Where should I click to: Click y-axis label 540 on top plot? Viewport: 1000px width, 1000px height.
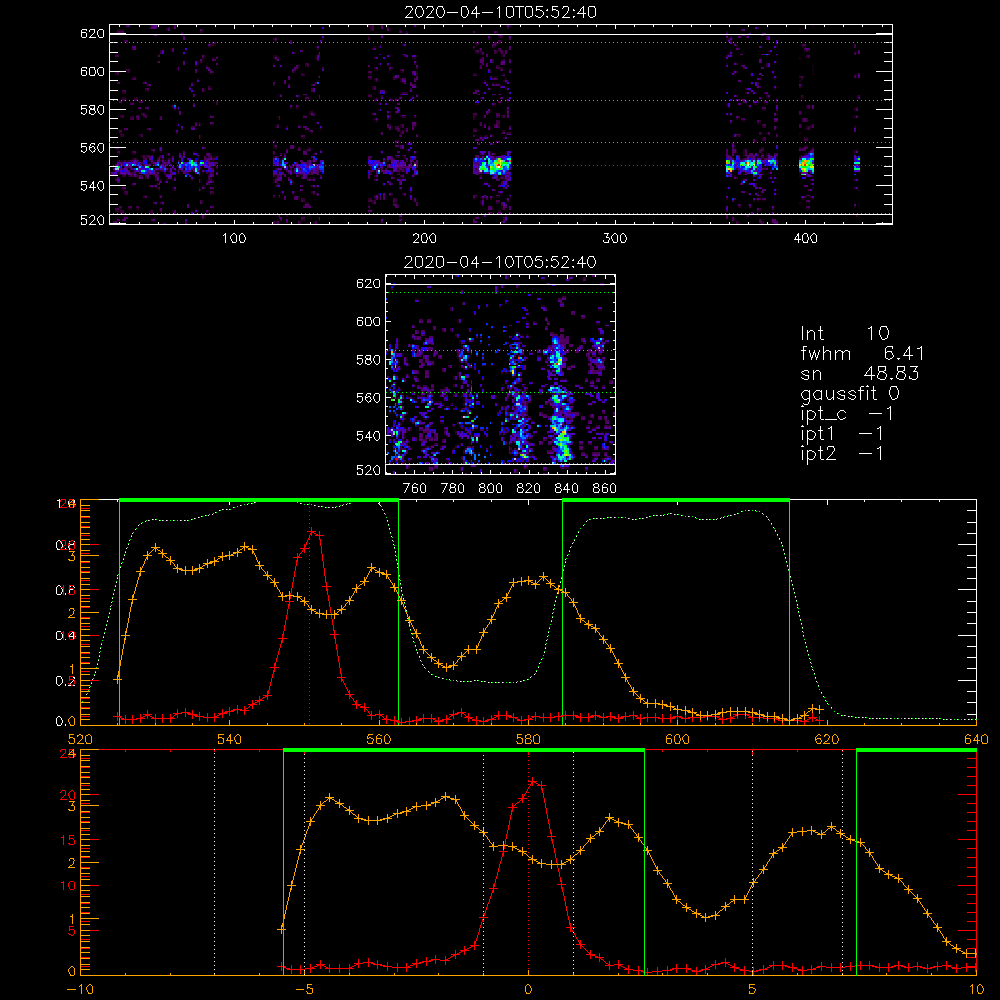[92, 186]
